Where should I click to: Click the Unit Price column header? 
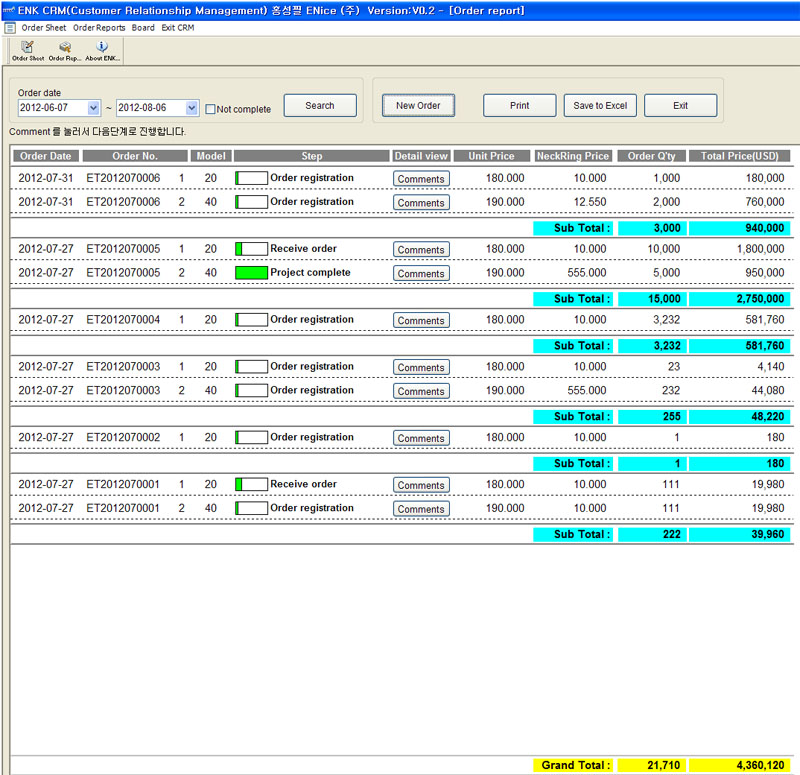(491, 156)
